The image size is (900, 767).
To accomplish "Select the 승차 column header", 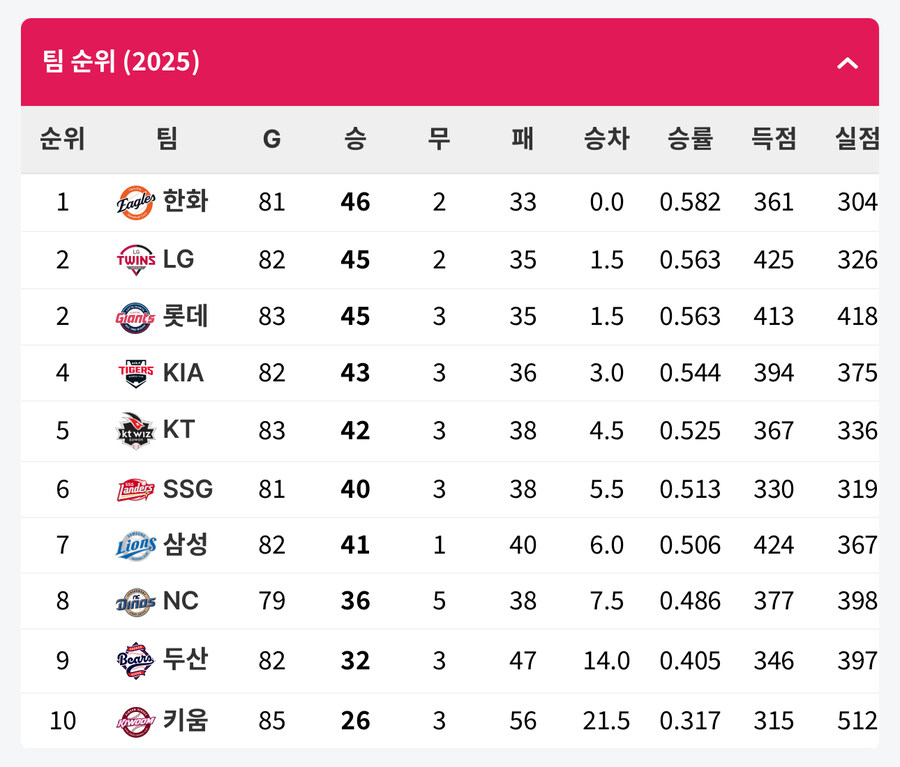I will (x=607, y=139).
